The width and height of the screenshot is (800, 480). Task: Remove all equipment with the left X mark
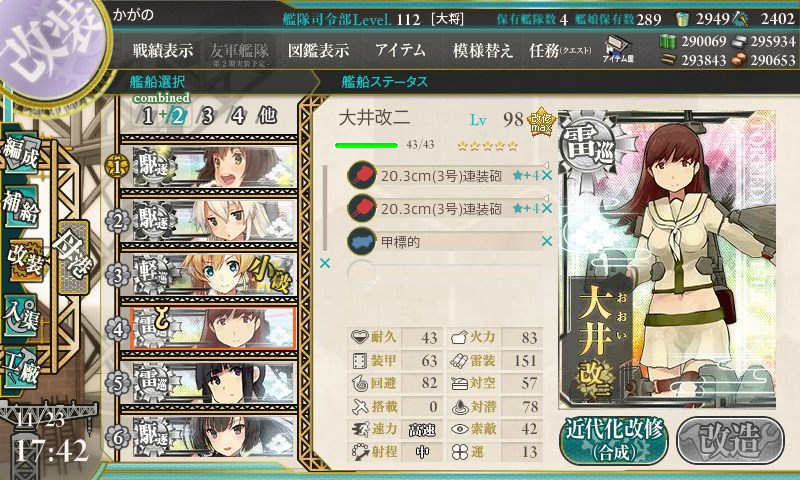click(x=324, y=263)
